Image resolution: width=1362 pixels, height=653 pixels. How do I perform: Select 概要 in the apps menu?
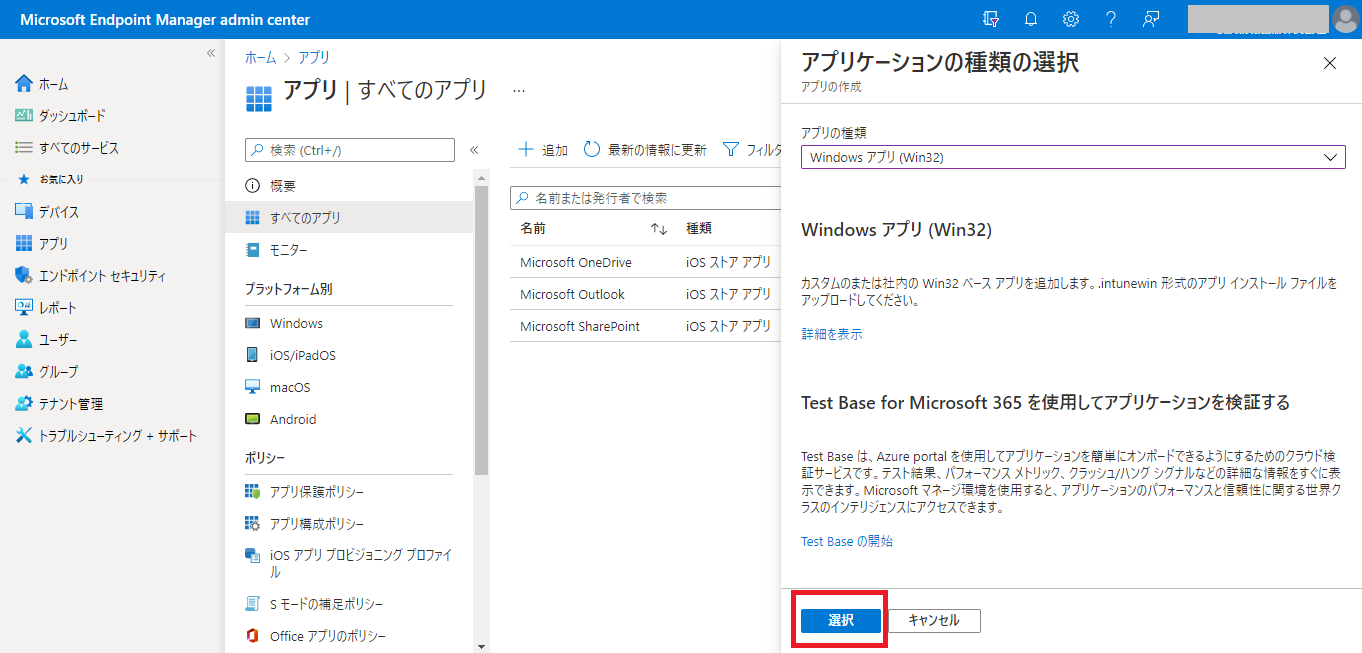pyautogui.click(x=348, y=186)
